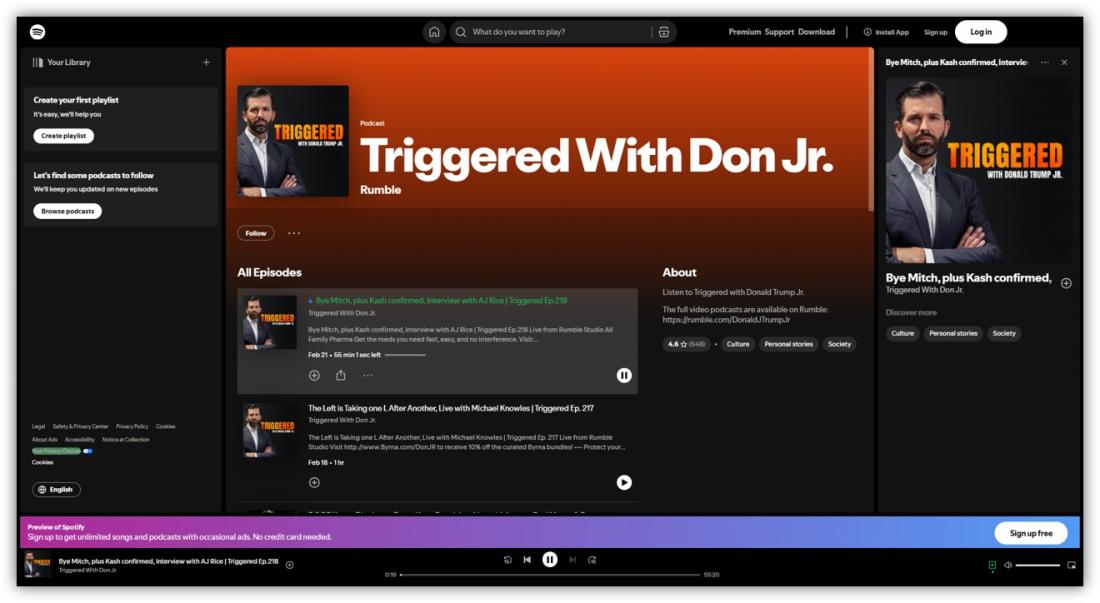Pause episode Ep.218 in the episode list
Image resolution: width=1100 pixels, height=603 pixels.
(x=624, y=376)
